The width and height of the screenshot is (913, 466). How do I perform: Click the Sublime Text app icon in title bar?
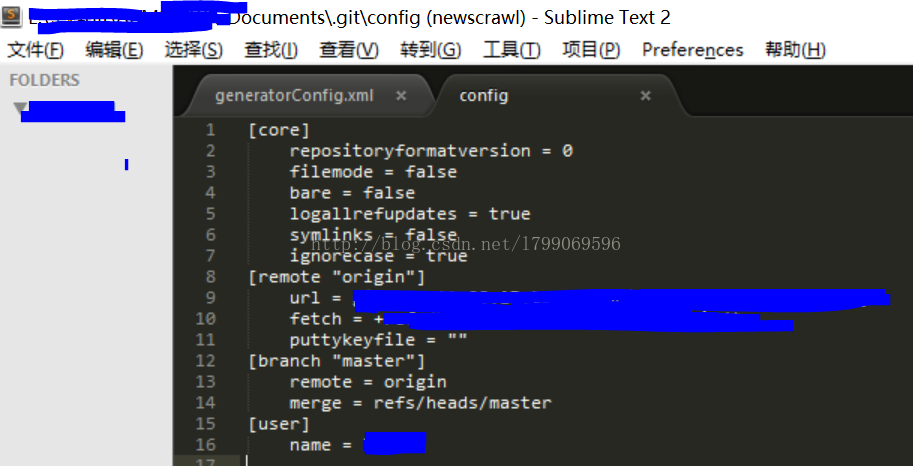(12, 16)
